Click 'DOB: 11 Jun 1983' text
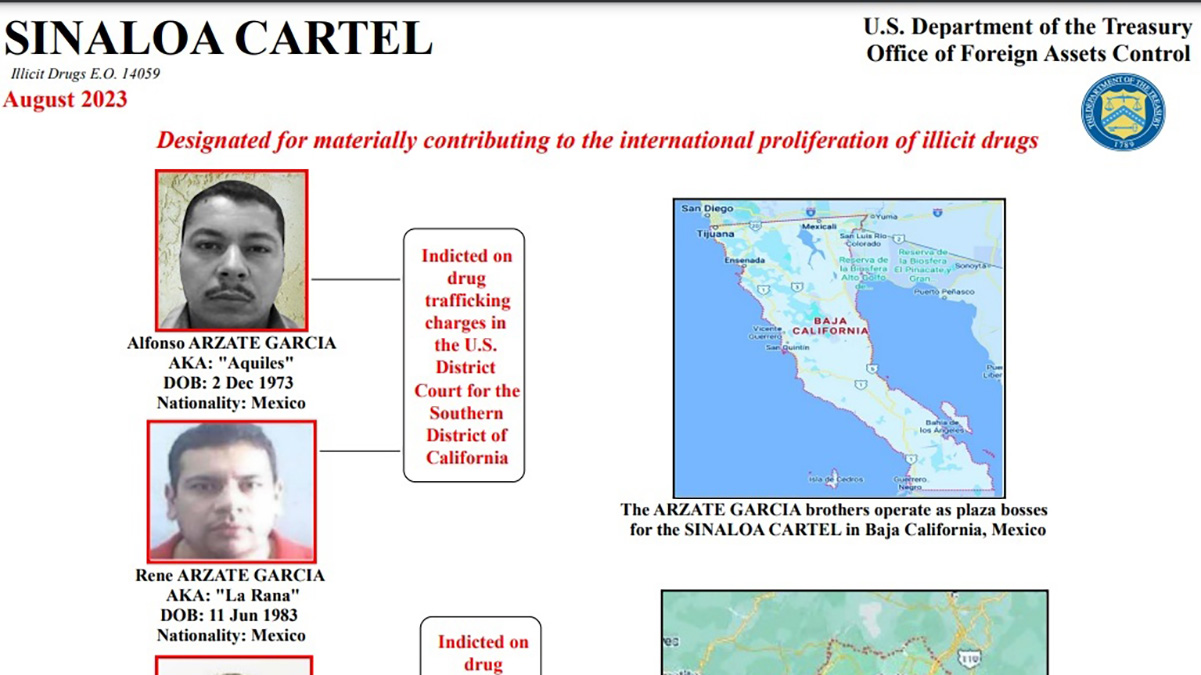The image size is (1201, 675). coord(230,615)
